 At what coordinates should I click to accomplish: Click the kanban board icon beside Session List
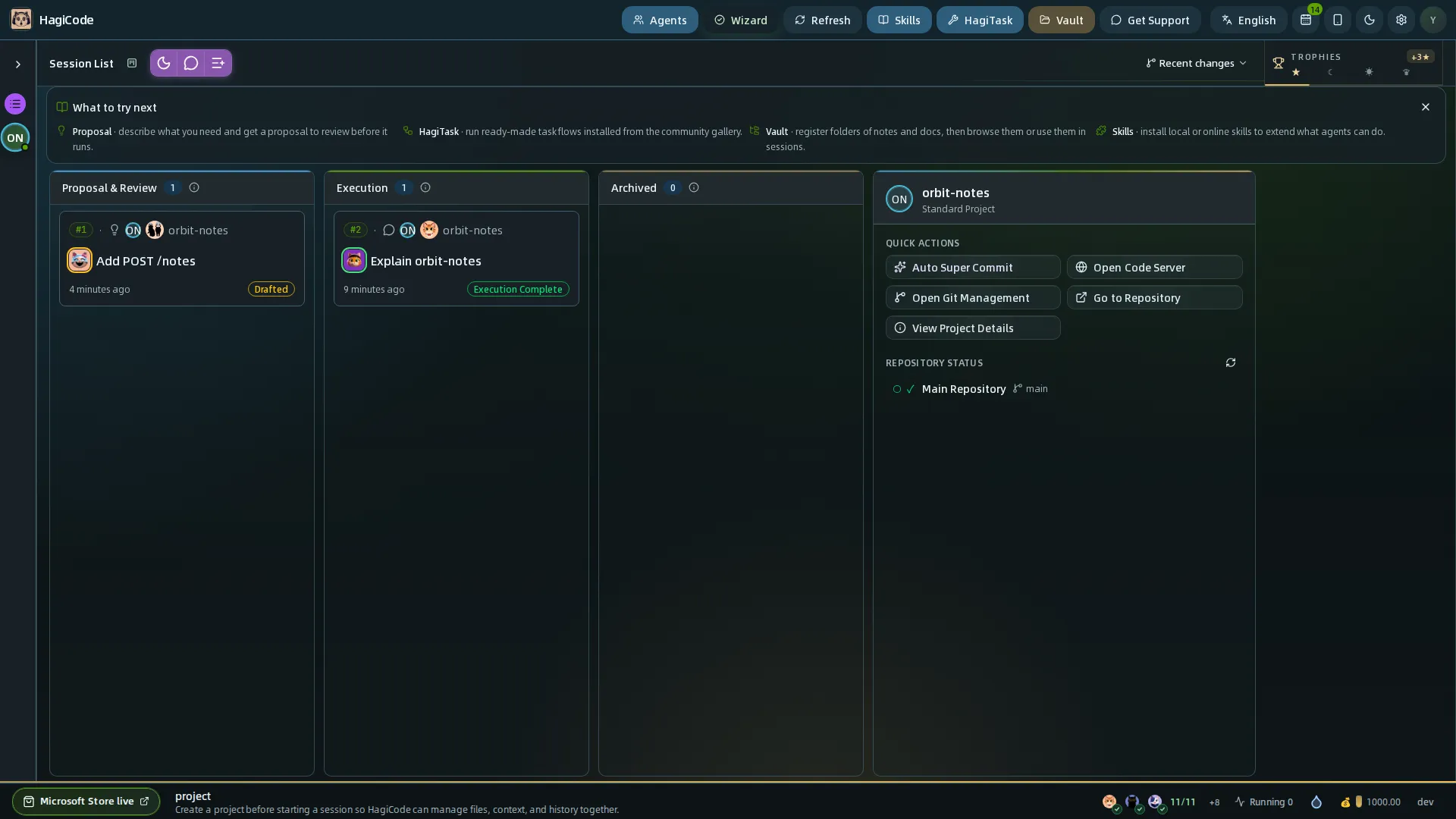click(x=132, y=63)
